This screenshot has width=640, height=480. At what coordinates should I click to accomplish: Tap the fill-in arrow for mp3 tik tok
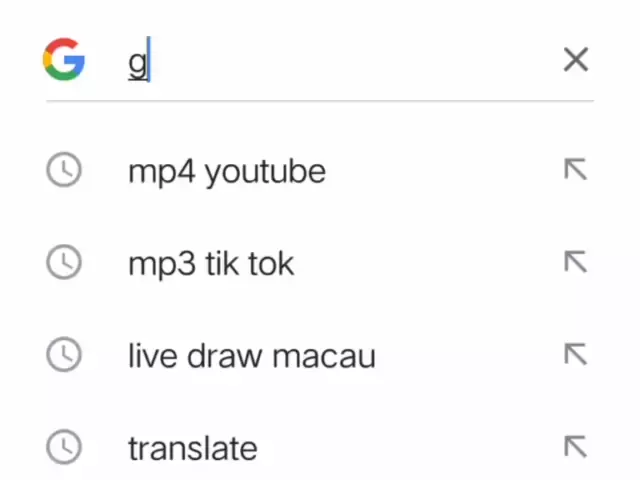click(x=575, y=263)
